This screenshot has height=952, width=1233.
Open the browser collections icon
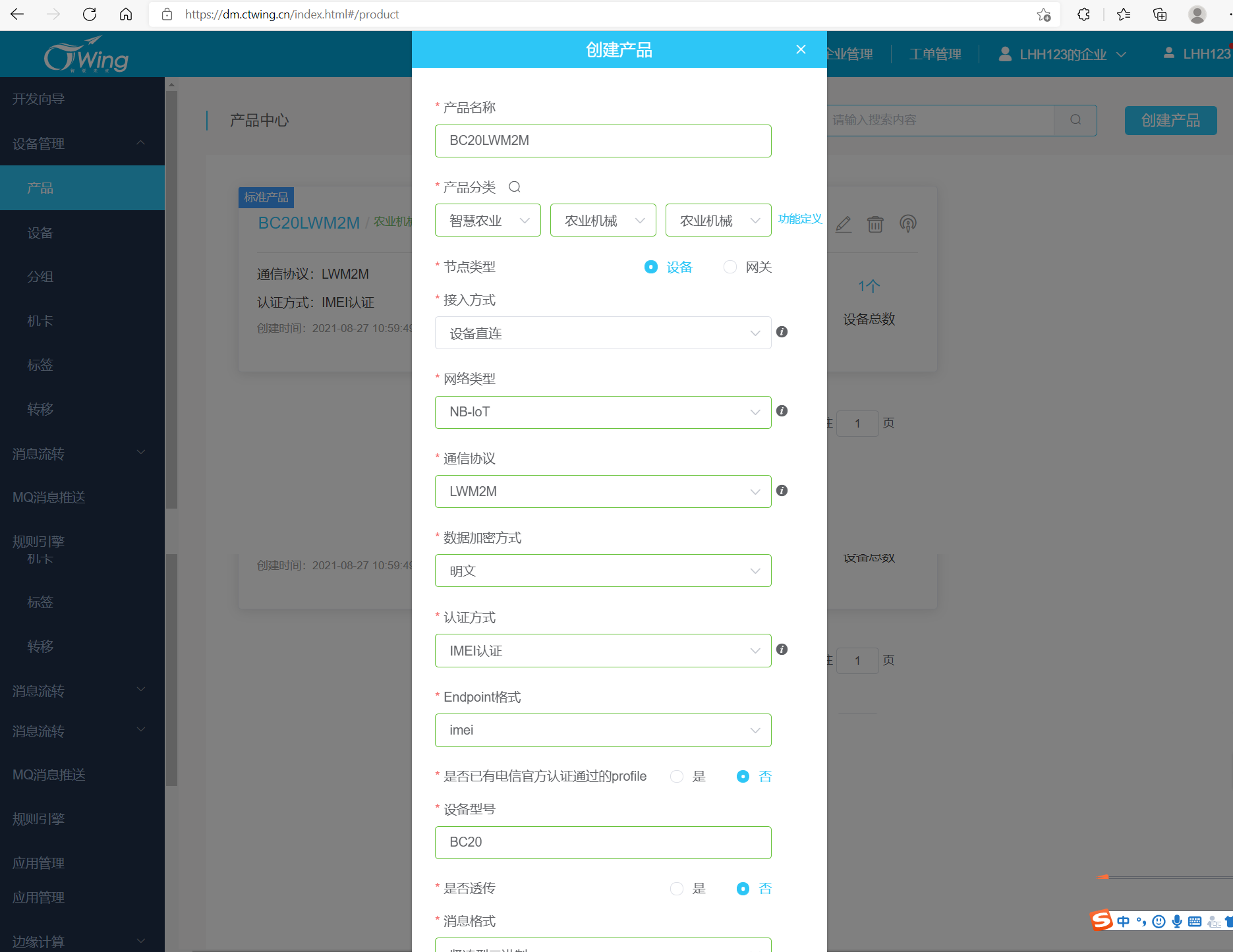pyautogui.click(x=1160, y=14)
